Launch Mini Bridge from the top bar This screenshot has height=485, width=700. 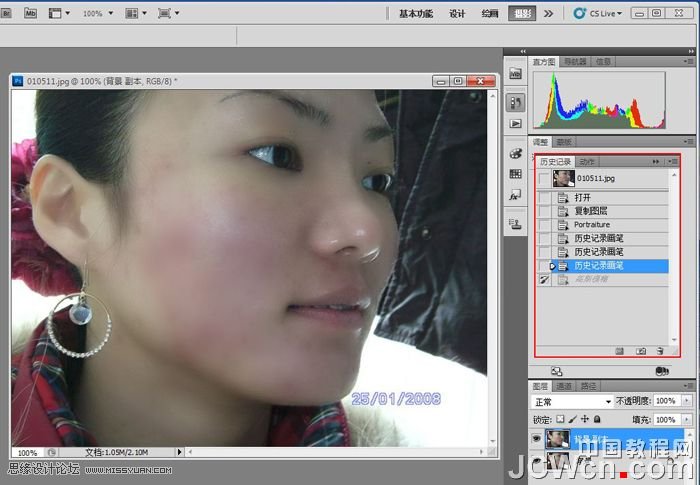[x=30, y=13]
